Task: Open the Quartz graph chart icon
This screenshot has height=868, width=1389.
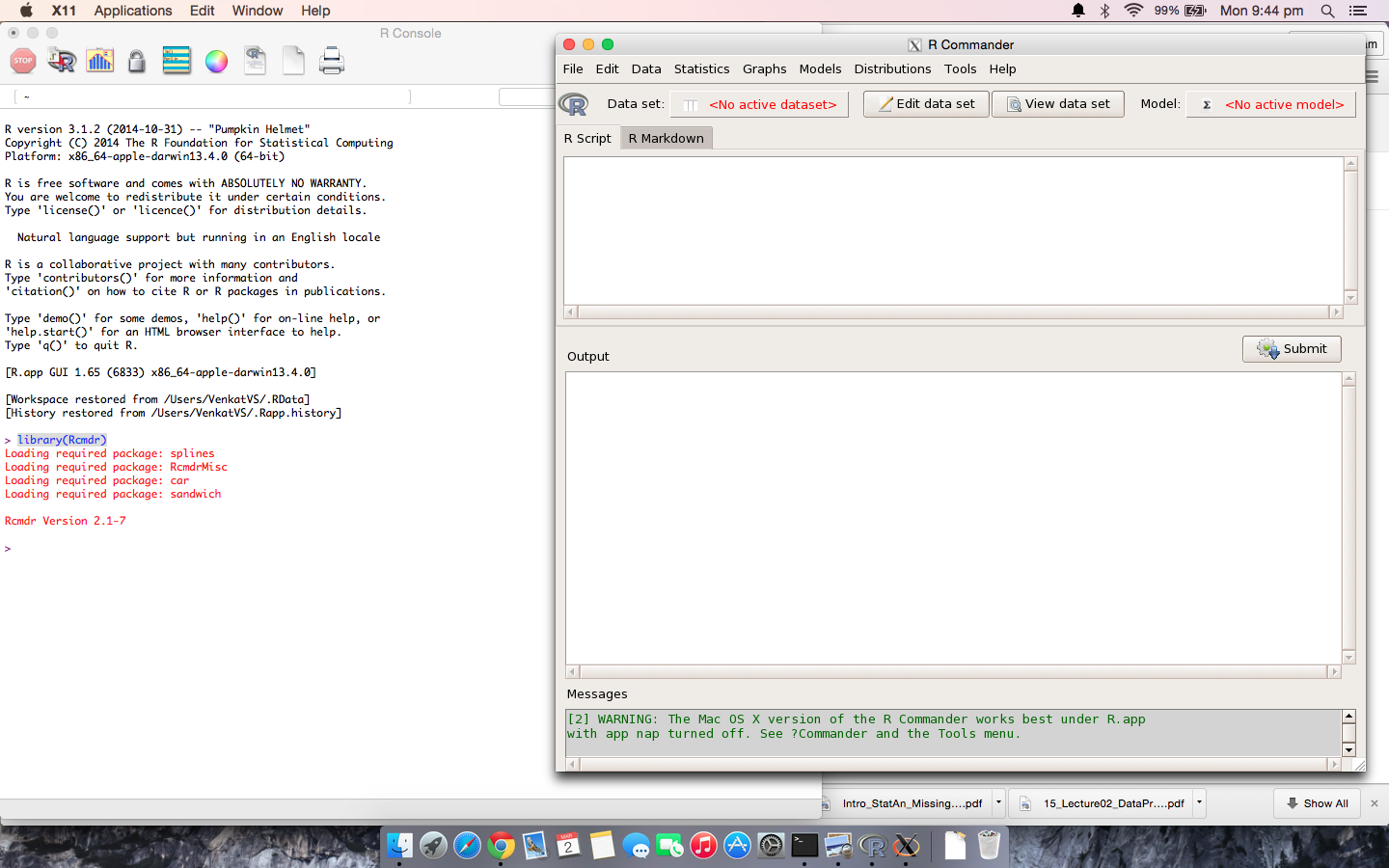Action: click(x=100, y=61)
